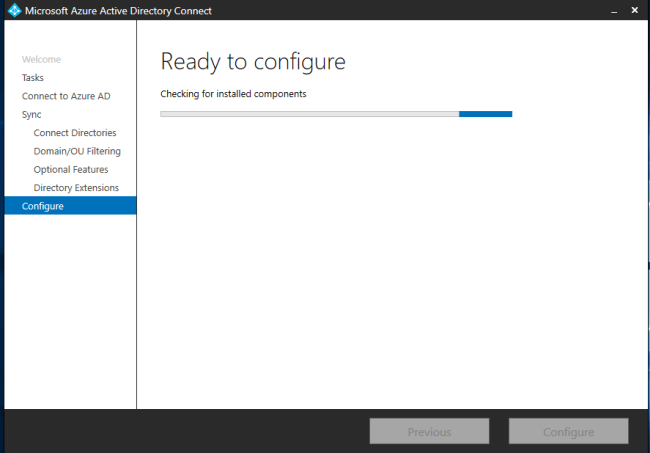Go to Optional Features sub-step
Image resolution: width=650 pixels, height=453 pixels.
[71, 170]
